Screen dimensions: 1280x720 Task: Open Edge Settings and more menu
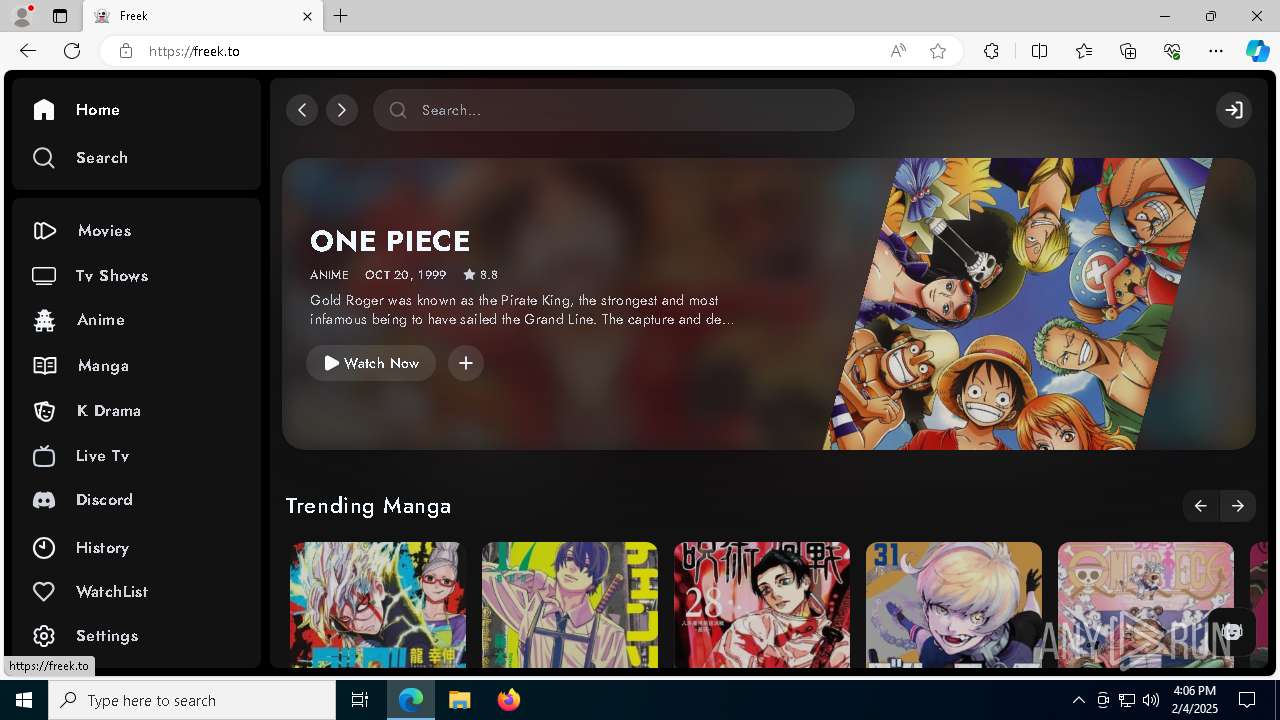coord(1216,51)
